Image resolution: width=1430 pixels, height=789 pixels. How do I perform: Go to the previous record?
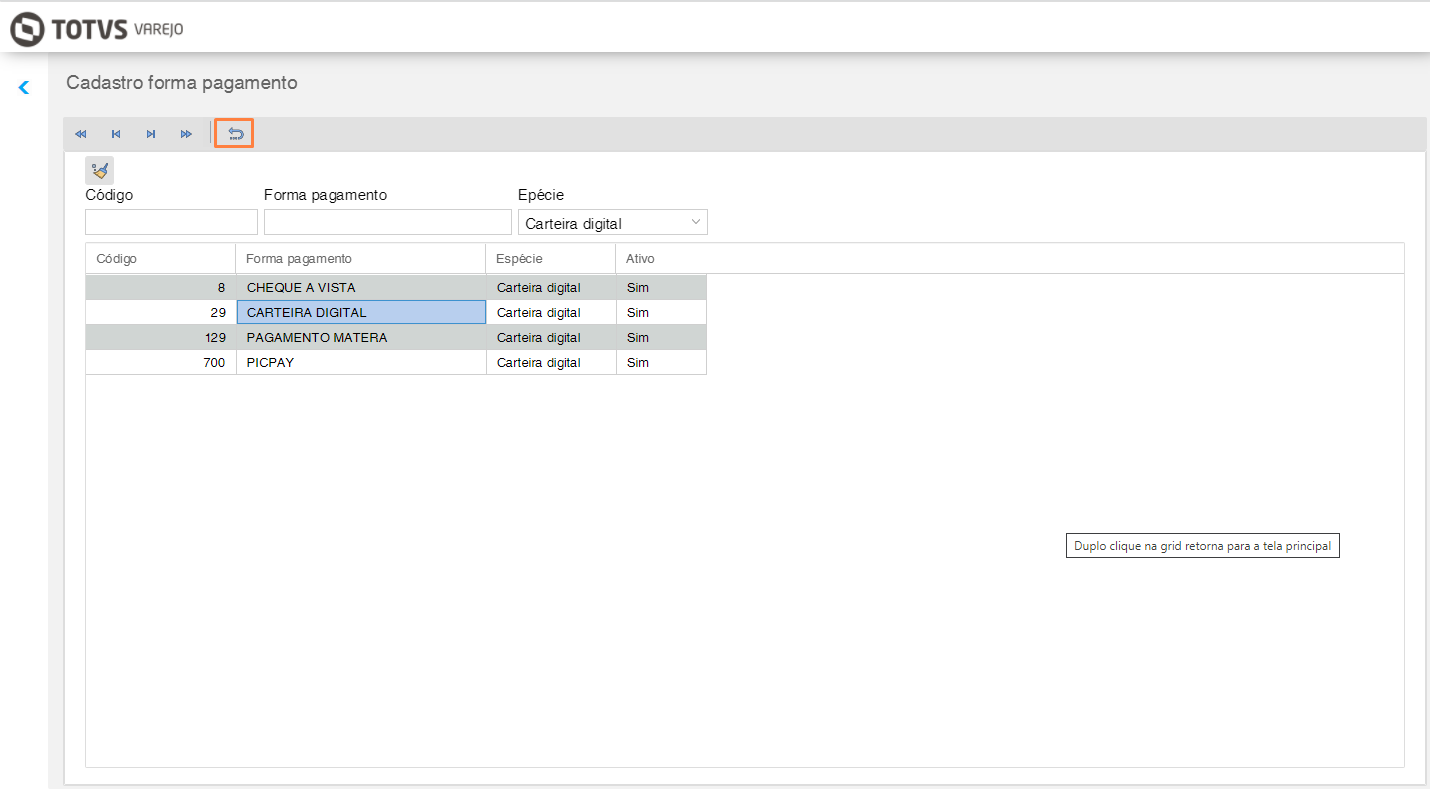(x=116, y=134)
